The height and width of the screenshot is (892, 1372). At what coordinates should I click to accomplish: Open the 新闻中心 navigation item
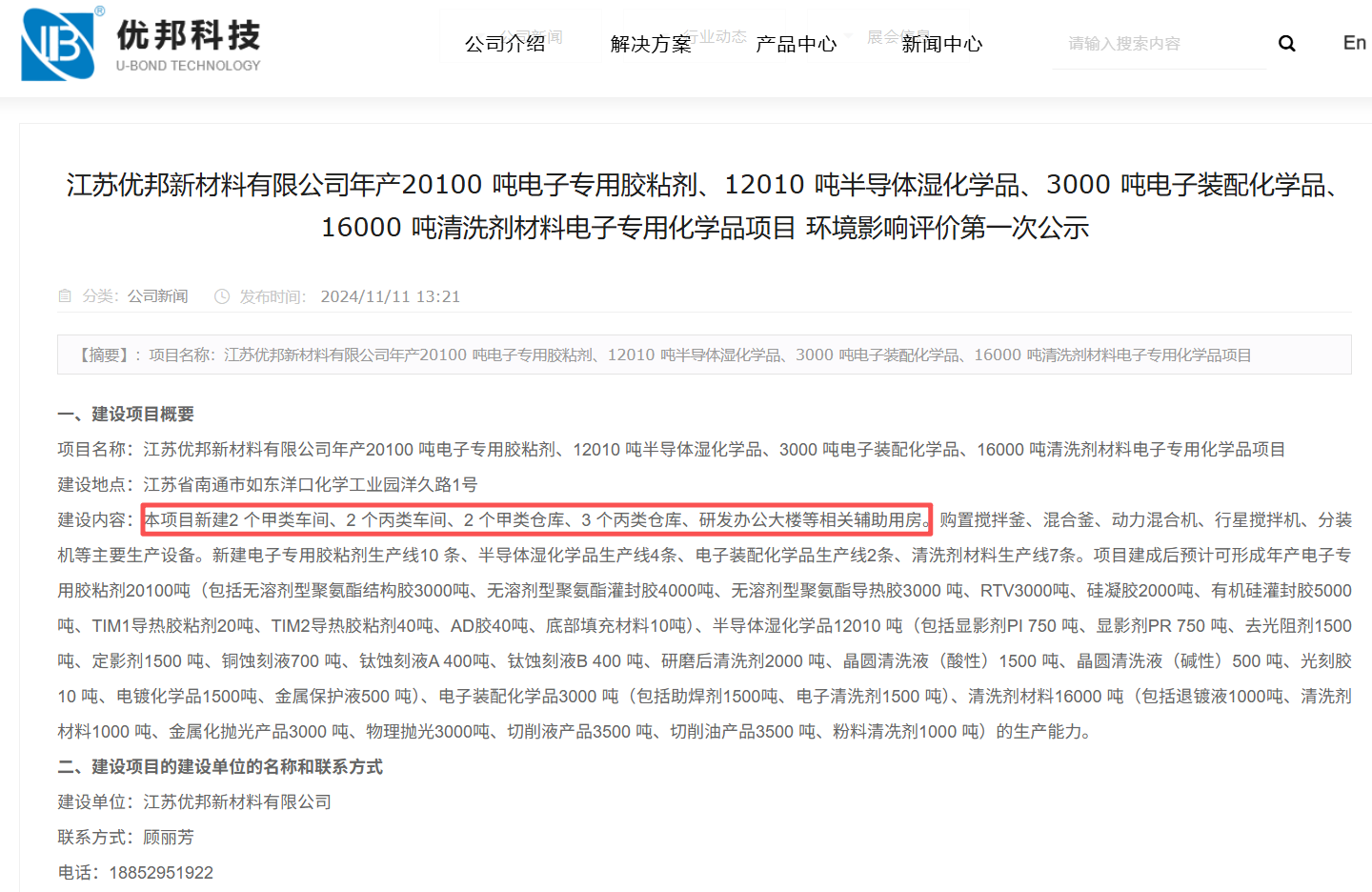tap(942, 44)
